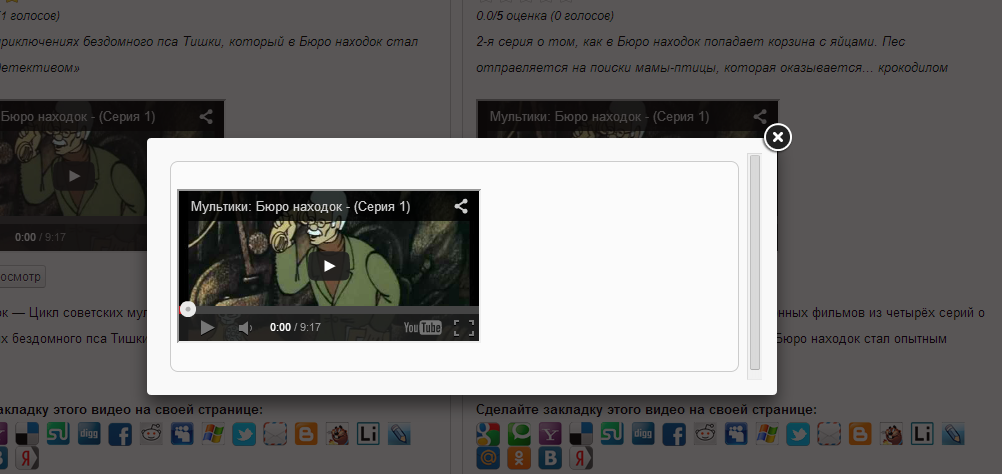Click the small play icon in the popup player control bar
This screenshot has width=1002, height=474.
click(x=207, y=328)
